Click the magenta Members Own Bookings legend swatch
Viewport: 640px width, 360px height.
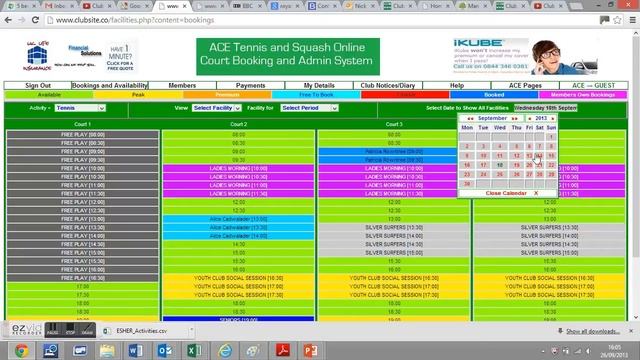(x=583, y=95)
